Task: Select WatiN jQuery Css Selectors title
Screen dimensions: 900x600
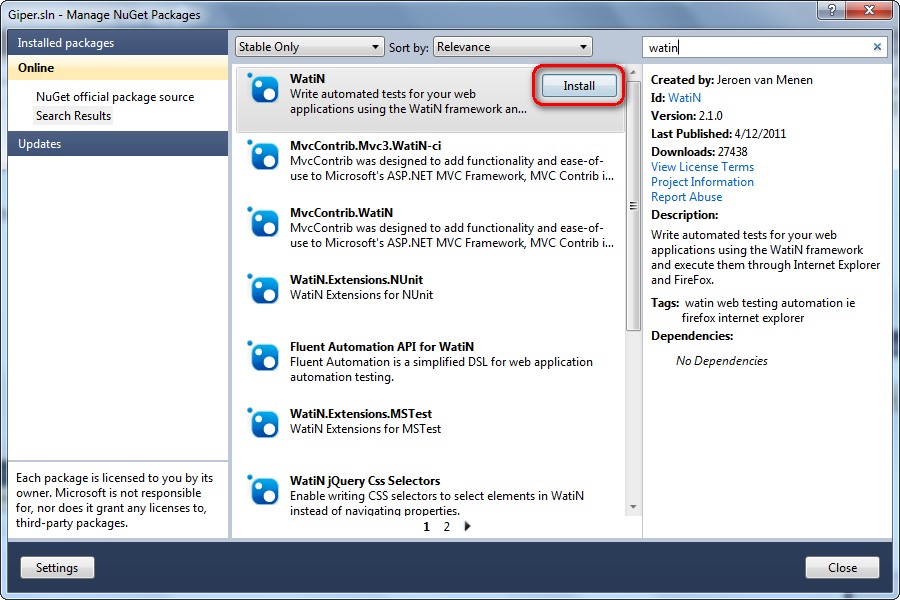Action: tap(364, 481)
